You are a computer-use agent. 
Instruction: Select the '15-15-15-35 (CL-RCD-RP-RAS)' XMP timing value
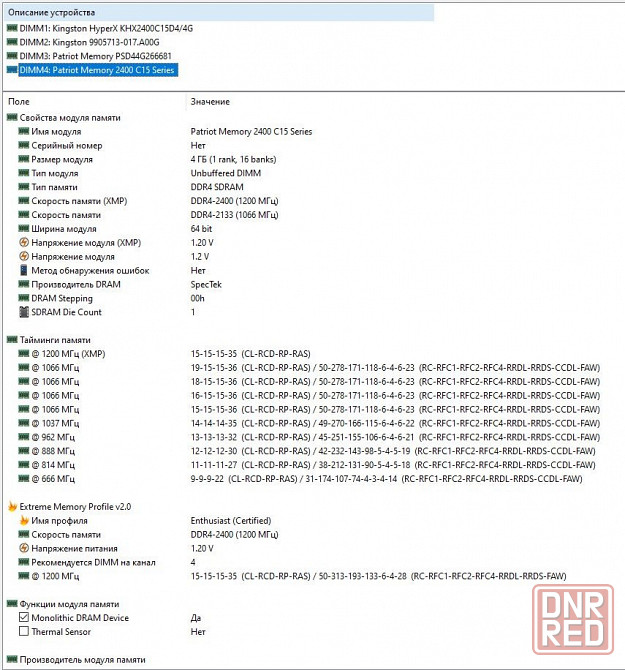pos(250,354)
